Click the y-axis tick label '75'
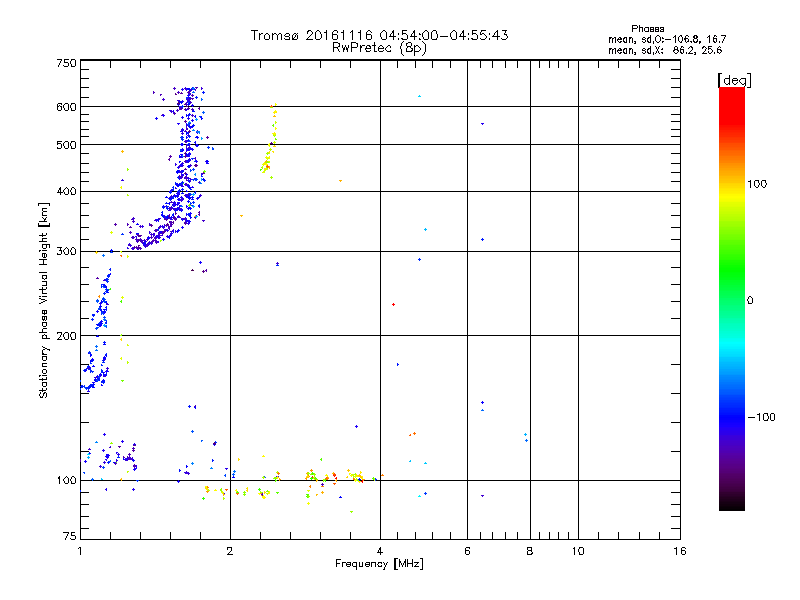Image resolution: width=800 pixels, height=600 pixels. [70, 536]
